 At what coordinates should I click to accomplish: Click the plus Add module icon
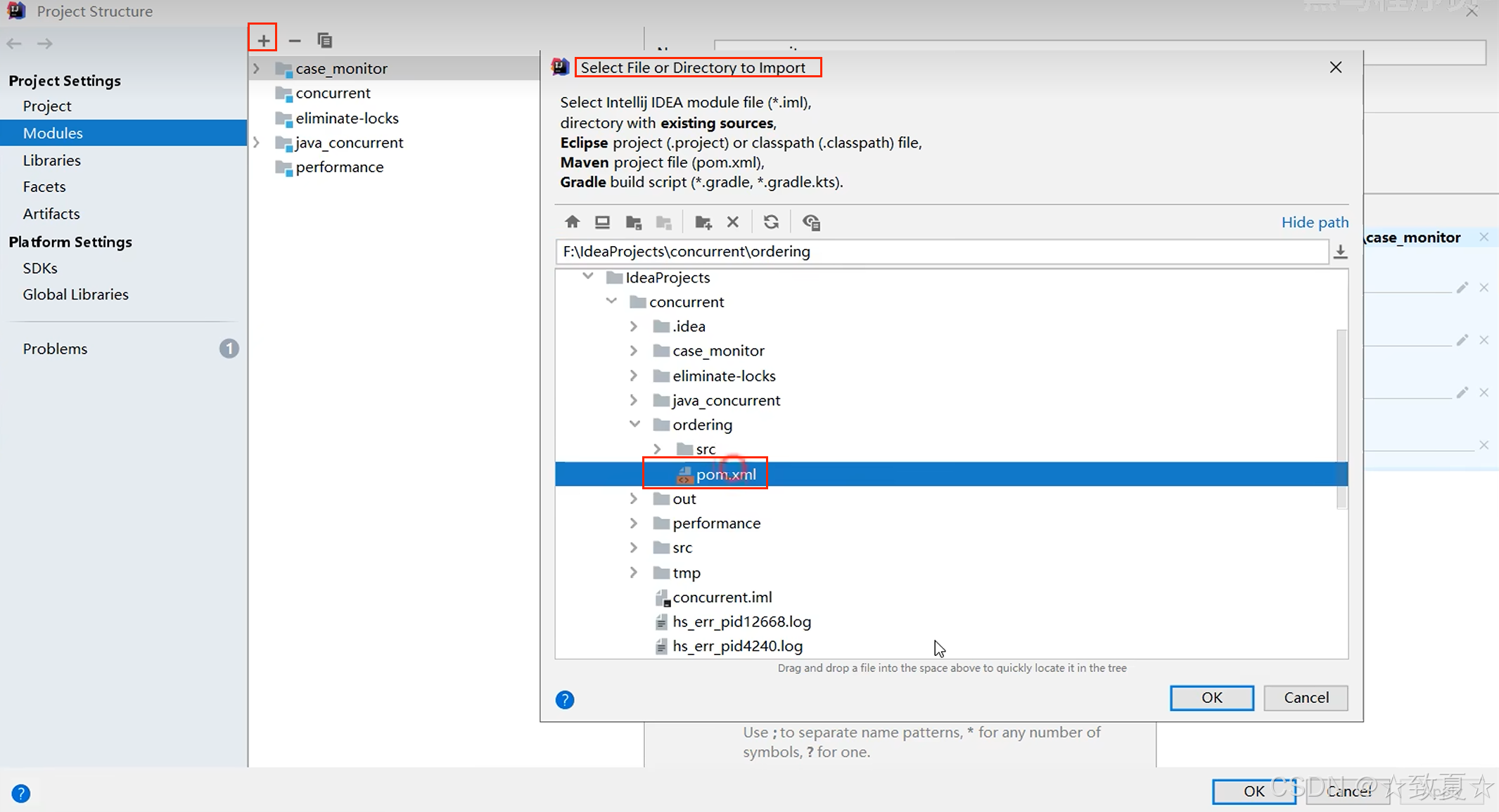point(263,41)
